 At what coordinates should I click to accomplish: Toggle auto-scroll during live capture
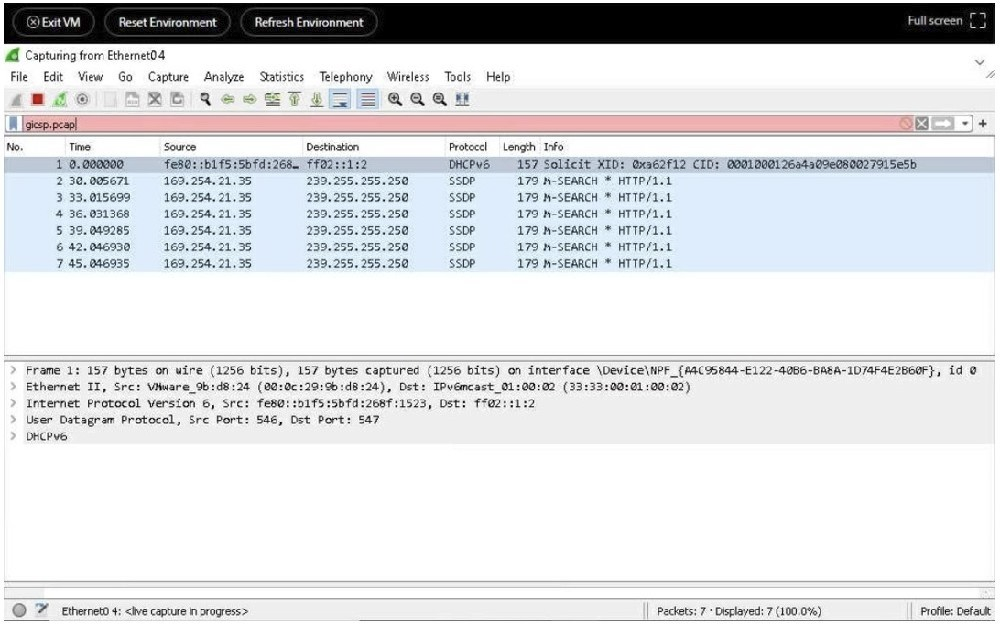click(341, 99)
